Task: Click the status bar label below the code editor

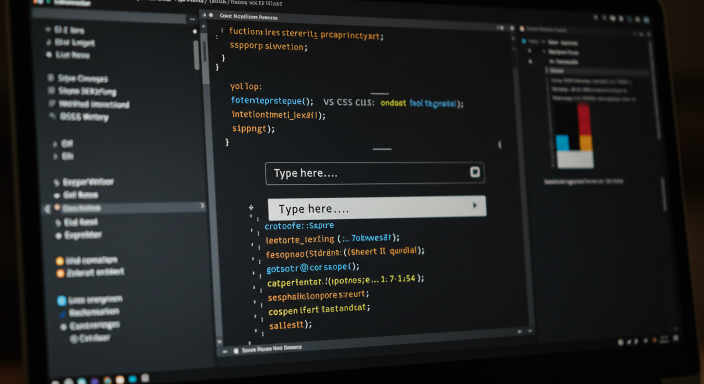Action: pos(272,349)
